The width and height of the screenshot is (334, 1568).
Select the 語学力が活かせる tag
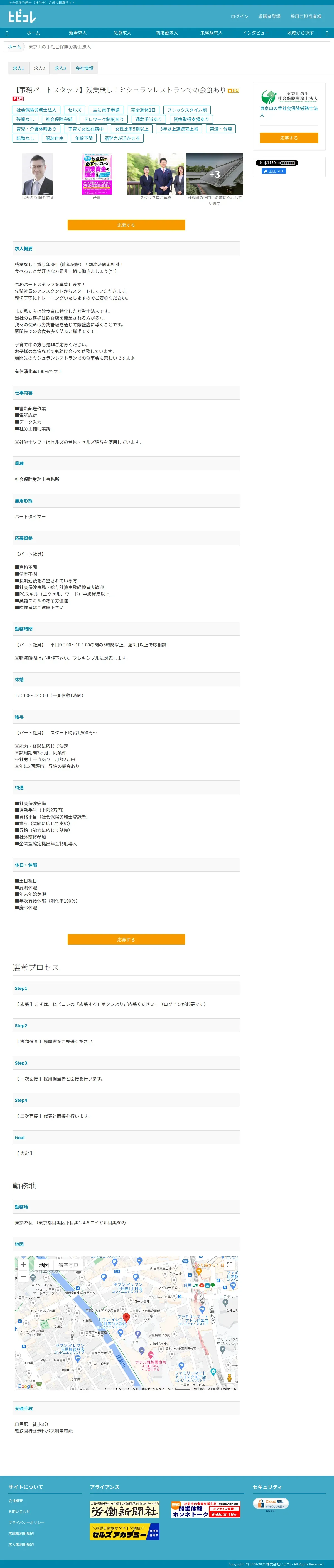[x=122, y=138]
